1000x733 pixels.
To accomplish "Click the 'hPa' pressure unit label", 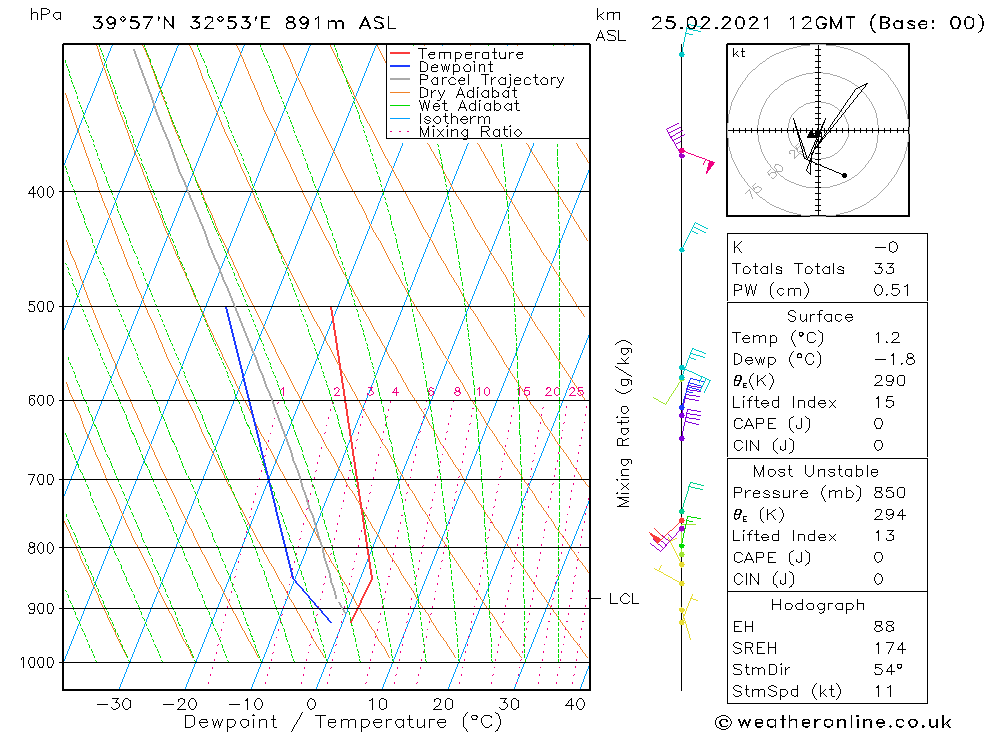I will pyautogui.click(x=46, y=15).
